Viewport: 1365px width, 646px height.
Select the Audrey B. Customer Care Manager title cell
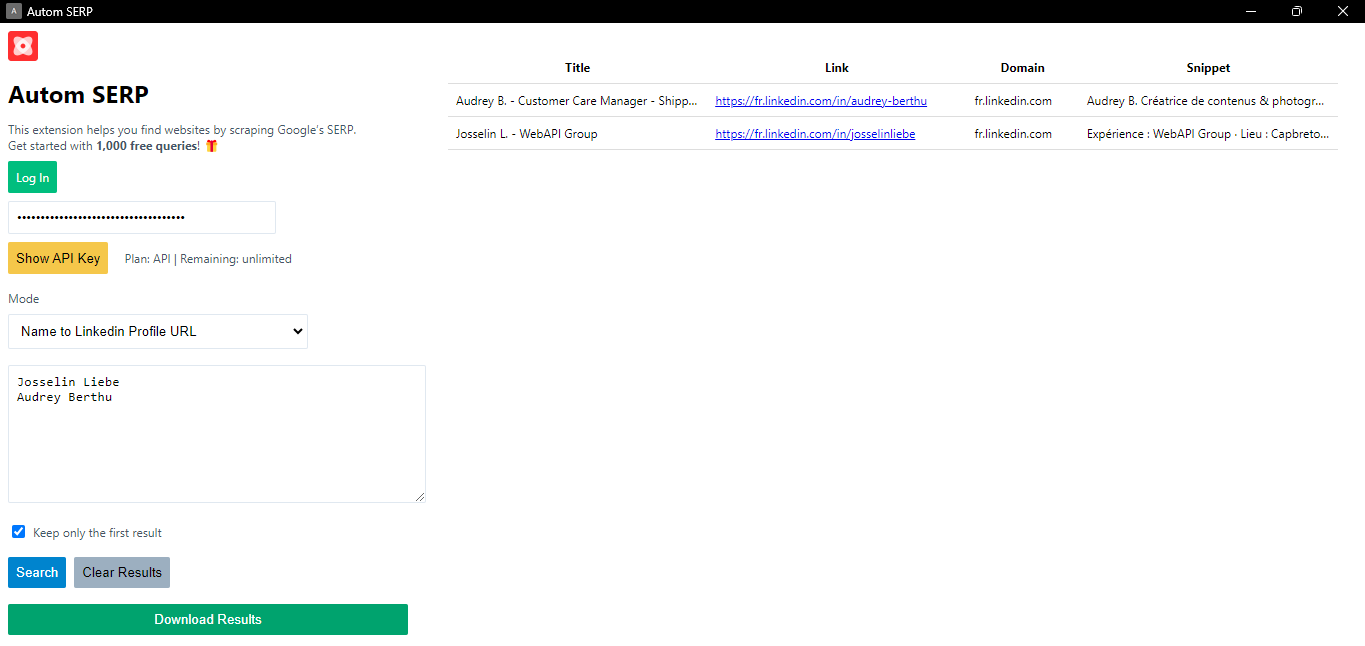tap(577, 101)
